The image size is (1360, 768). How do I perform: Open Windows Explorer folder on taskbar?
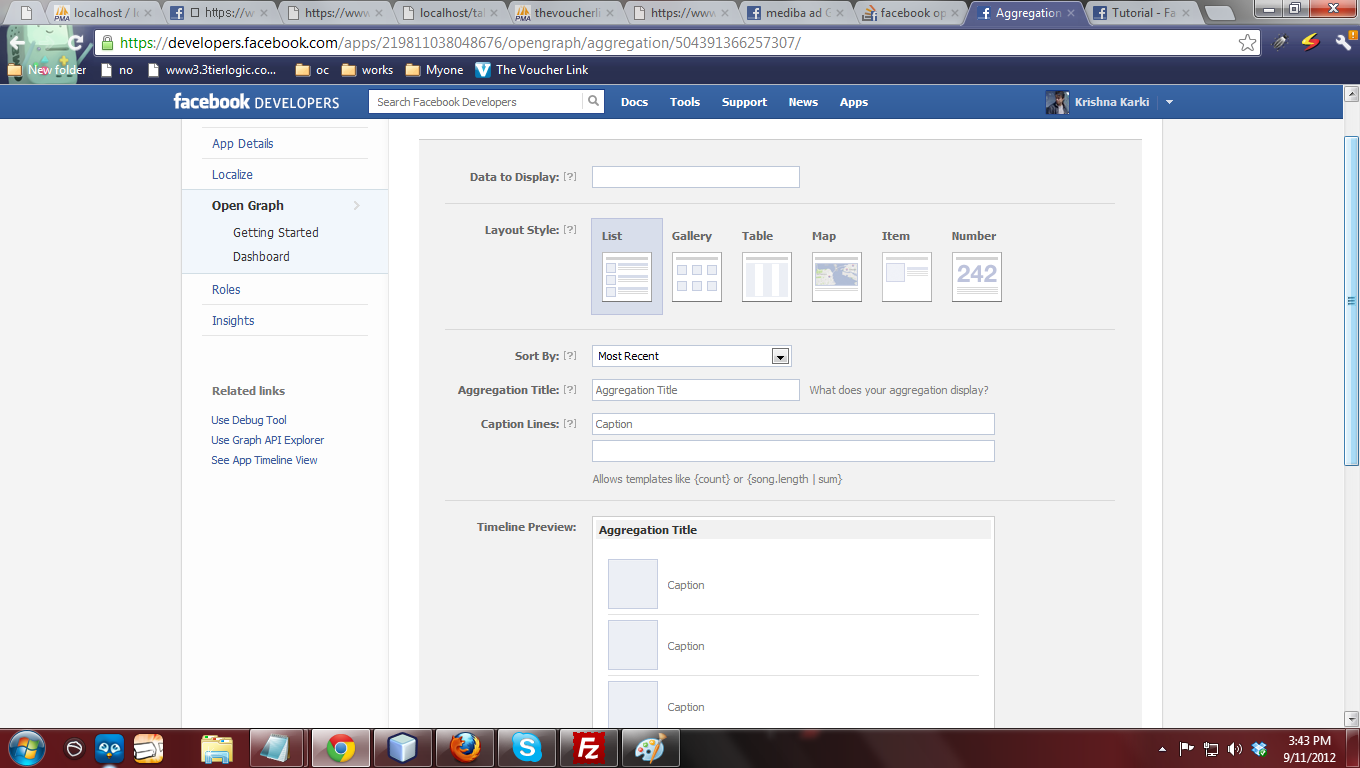coord(216,748)
